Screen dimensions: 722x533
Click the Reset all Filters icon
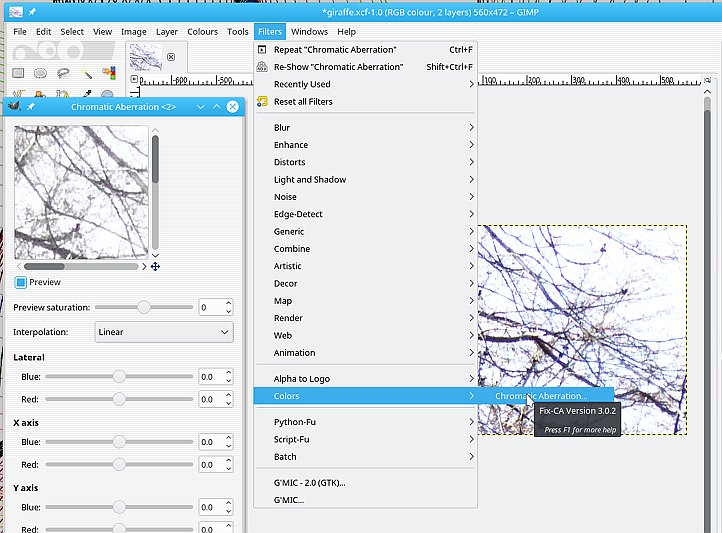pyautogui.click(x=262, y=101)
